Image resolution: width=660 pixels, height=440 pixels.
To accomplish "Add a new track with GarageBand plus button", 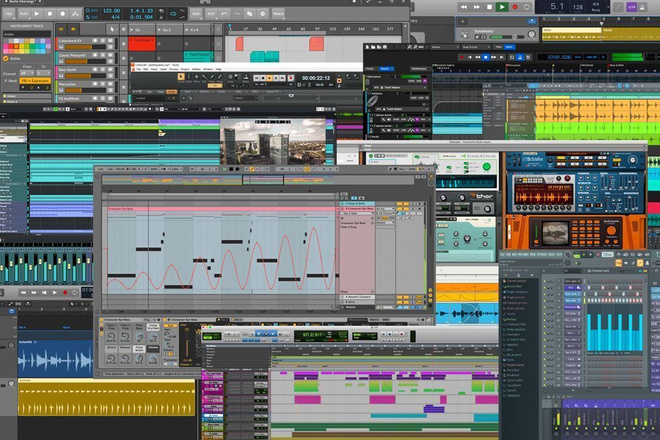I will click(x=463, y=21).
